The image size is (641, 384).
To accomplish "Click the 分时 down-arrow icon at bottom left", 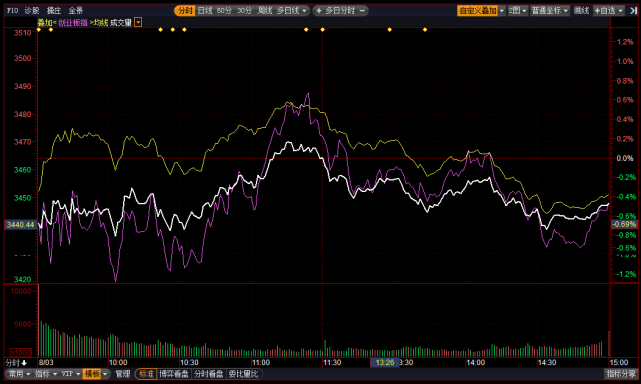I will pos(24,363).
